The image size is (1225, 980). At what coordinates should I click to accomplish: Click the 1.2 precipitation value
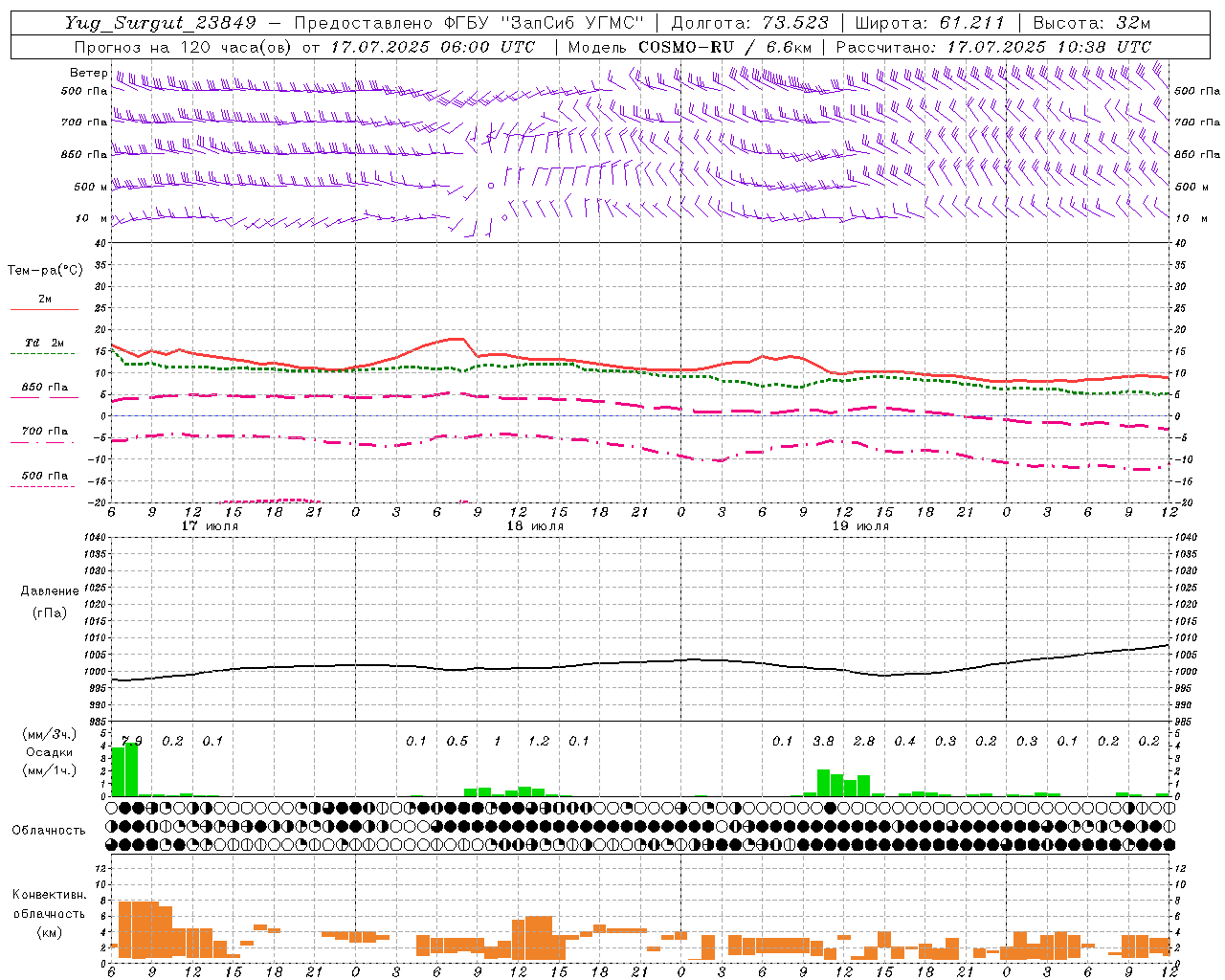[x=539, y=741]
